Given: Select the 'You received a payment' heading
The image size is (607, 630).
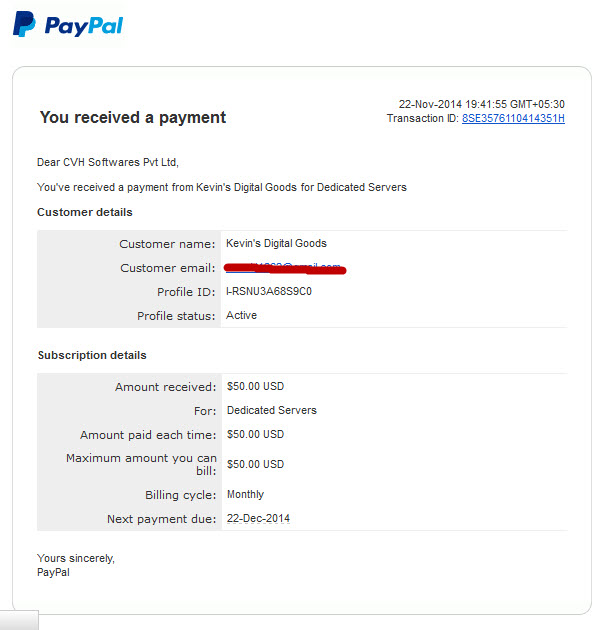Looking at the screenshot, I should (133, 118).
